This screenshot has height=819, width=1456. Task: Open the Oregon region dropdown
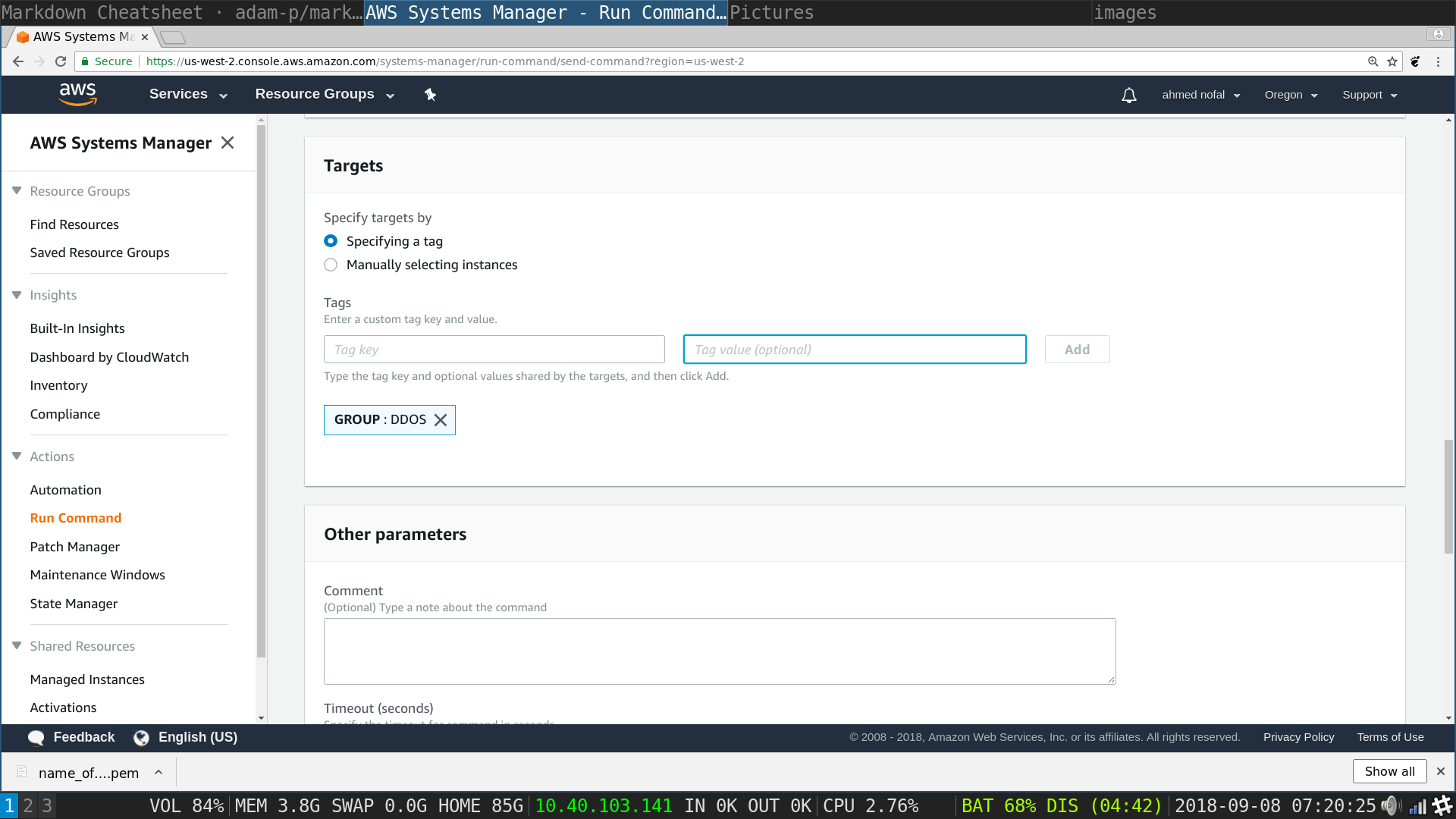pyautogui.click(x=1291, y=95)
